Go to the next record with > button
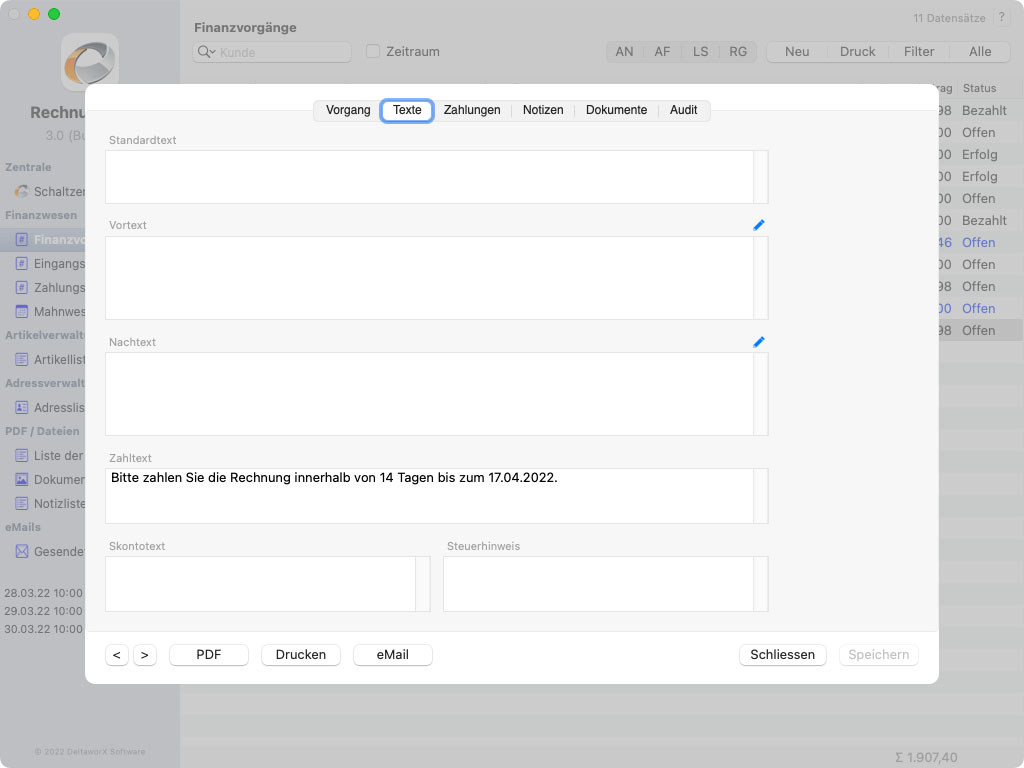Image resolution: width=1024 pixels, height=768 pixels. 145,655
